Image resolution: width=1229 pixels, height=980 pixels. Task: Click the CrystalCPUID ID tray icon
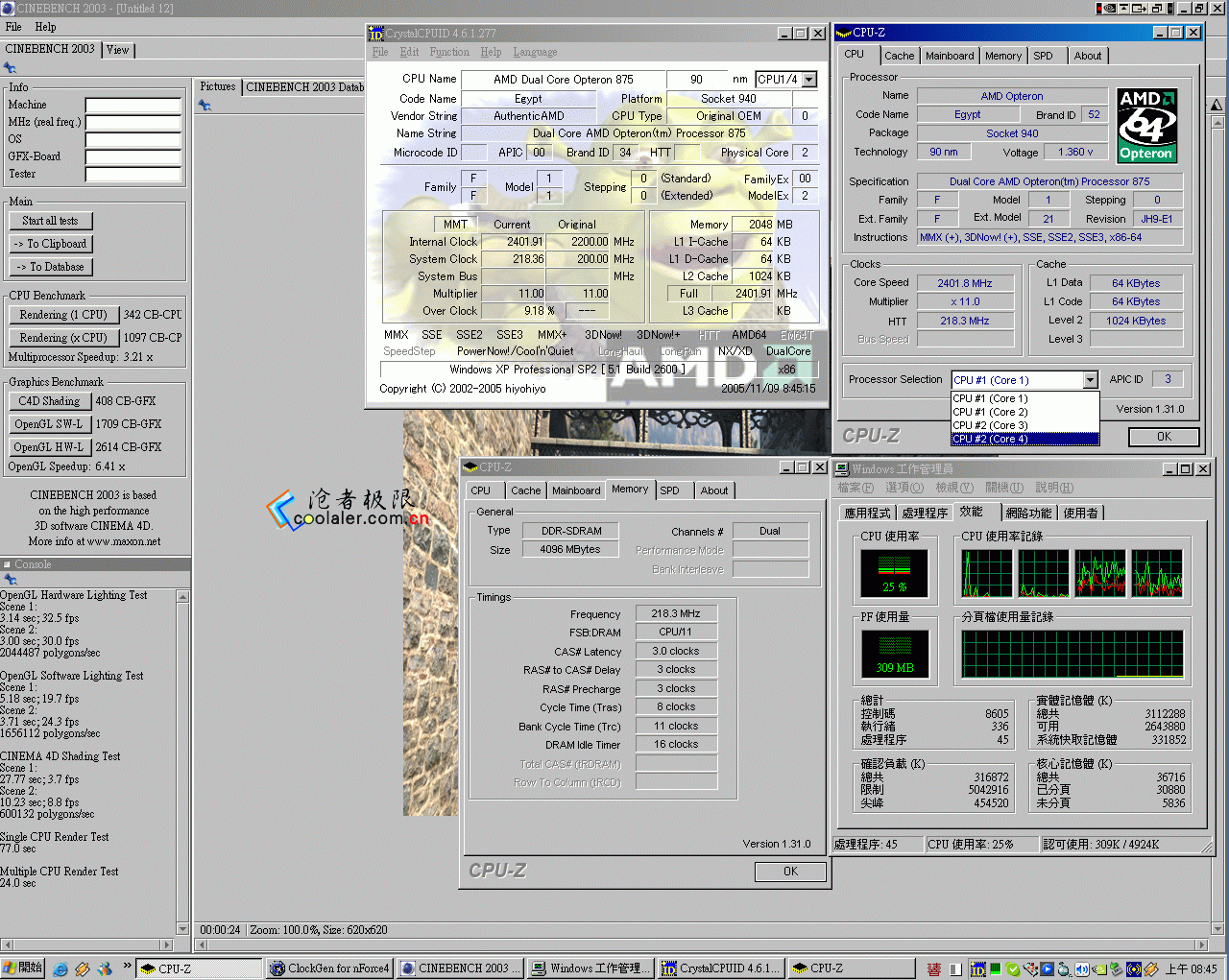(x=977, y=969)
